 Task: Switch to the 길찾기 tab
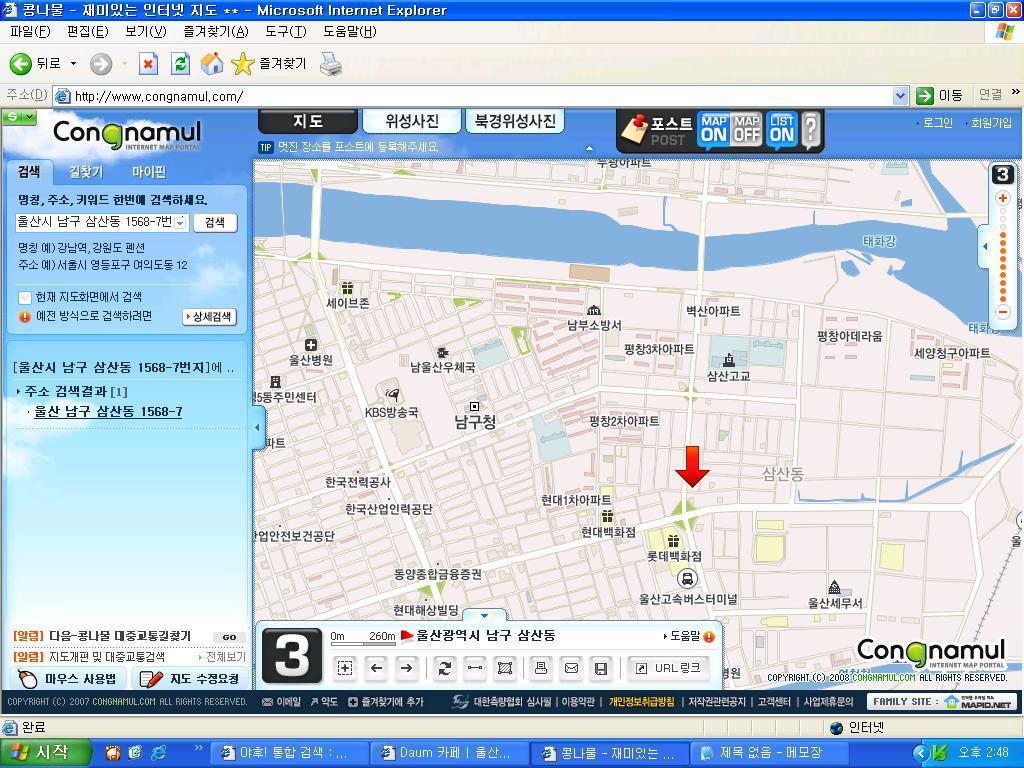(x=86, y=172)
